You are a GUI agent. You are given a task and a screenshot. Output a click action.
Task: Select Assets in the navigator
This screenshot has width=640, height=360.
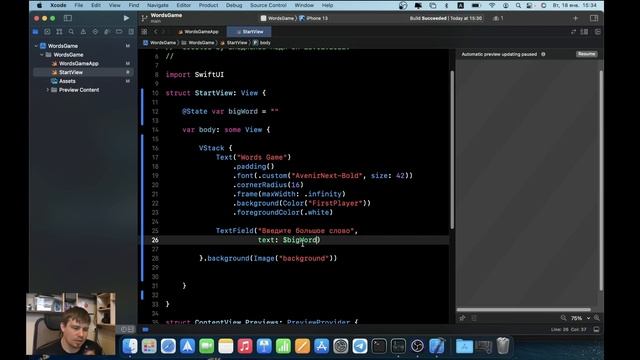click(67, 81)
